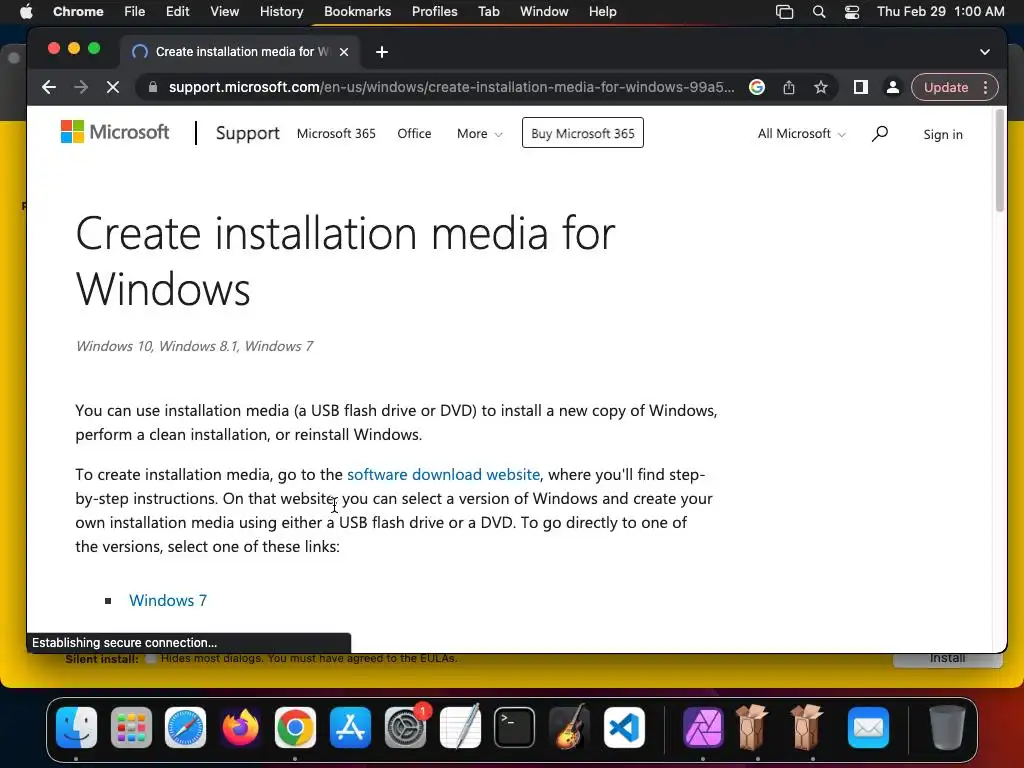Click the Install button in the background window
The width and height of the screenshot is (1024, 768).
coord(948,659)
